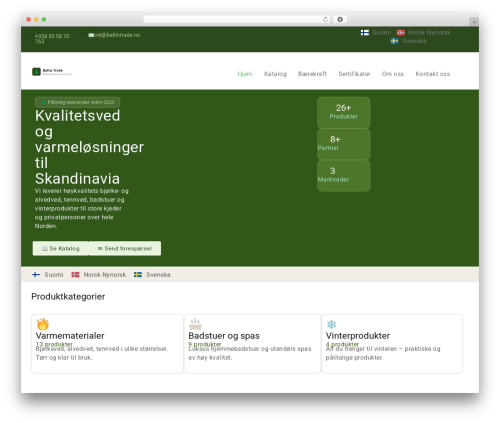Click the Finnish flag icon in top bar
The width and height of the screenshot is (500, 423).
click(365, 33)
